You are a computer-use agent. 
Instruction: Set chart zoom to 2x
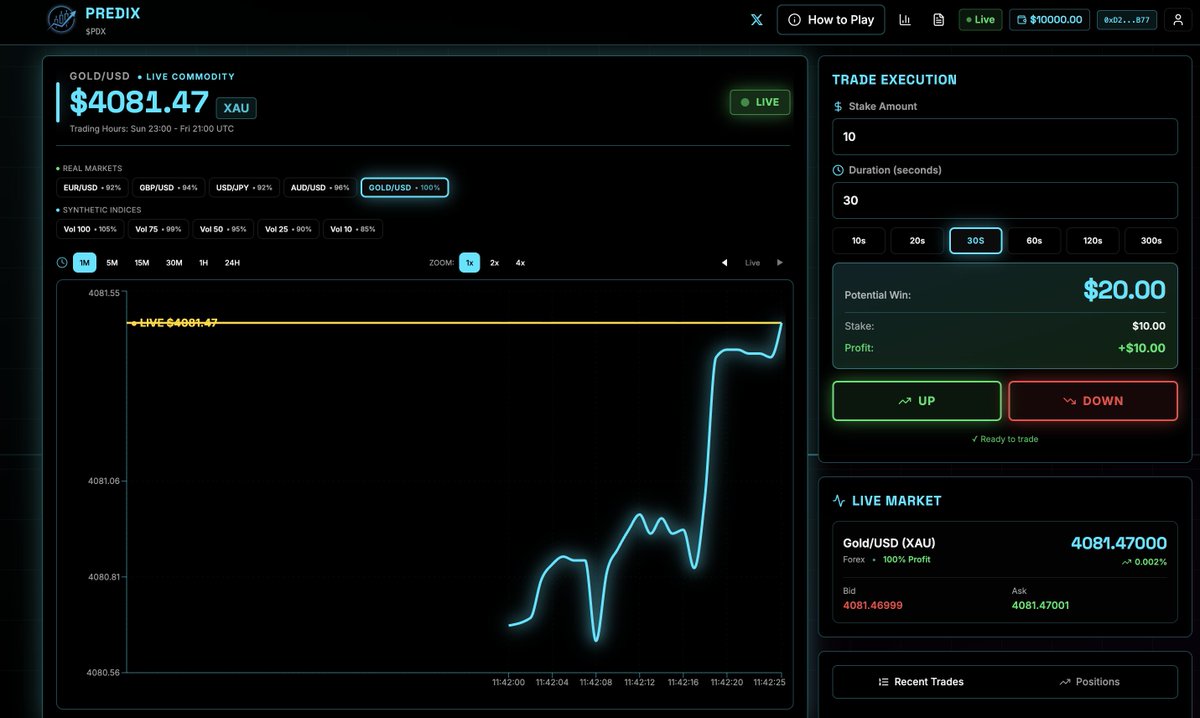click(x=494, y=263)
